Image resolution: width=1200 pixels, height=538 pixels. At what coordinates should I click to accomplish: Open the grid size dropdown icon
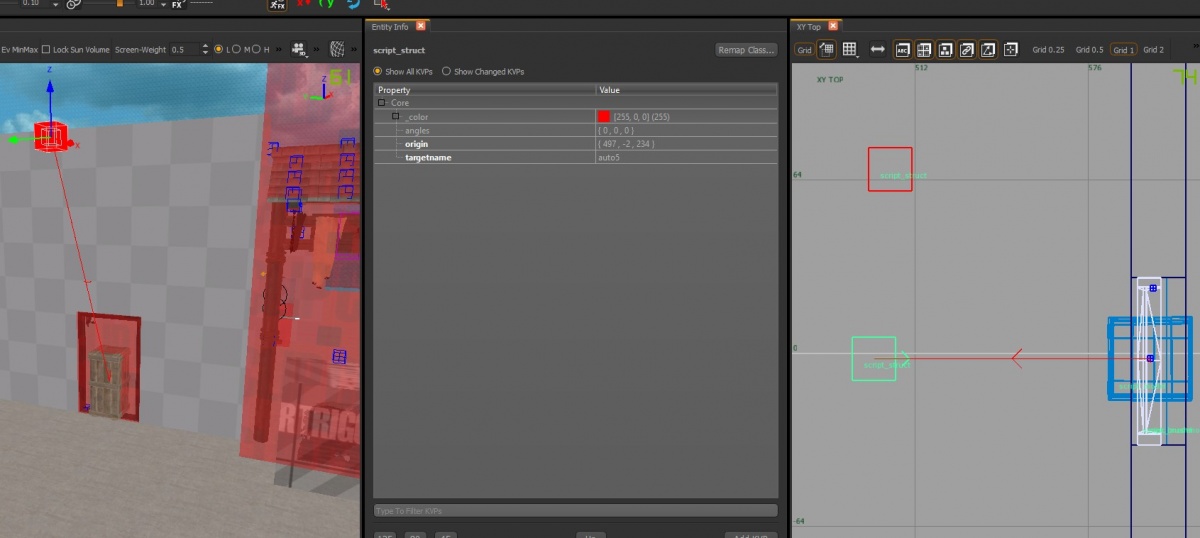pyautogui.click(x=850, y=49)
